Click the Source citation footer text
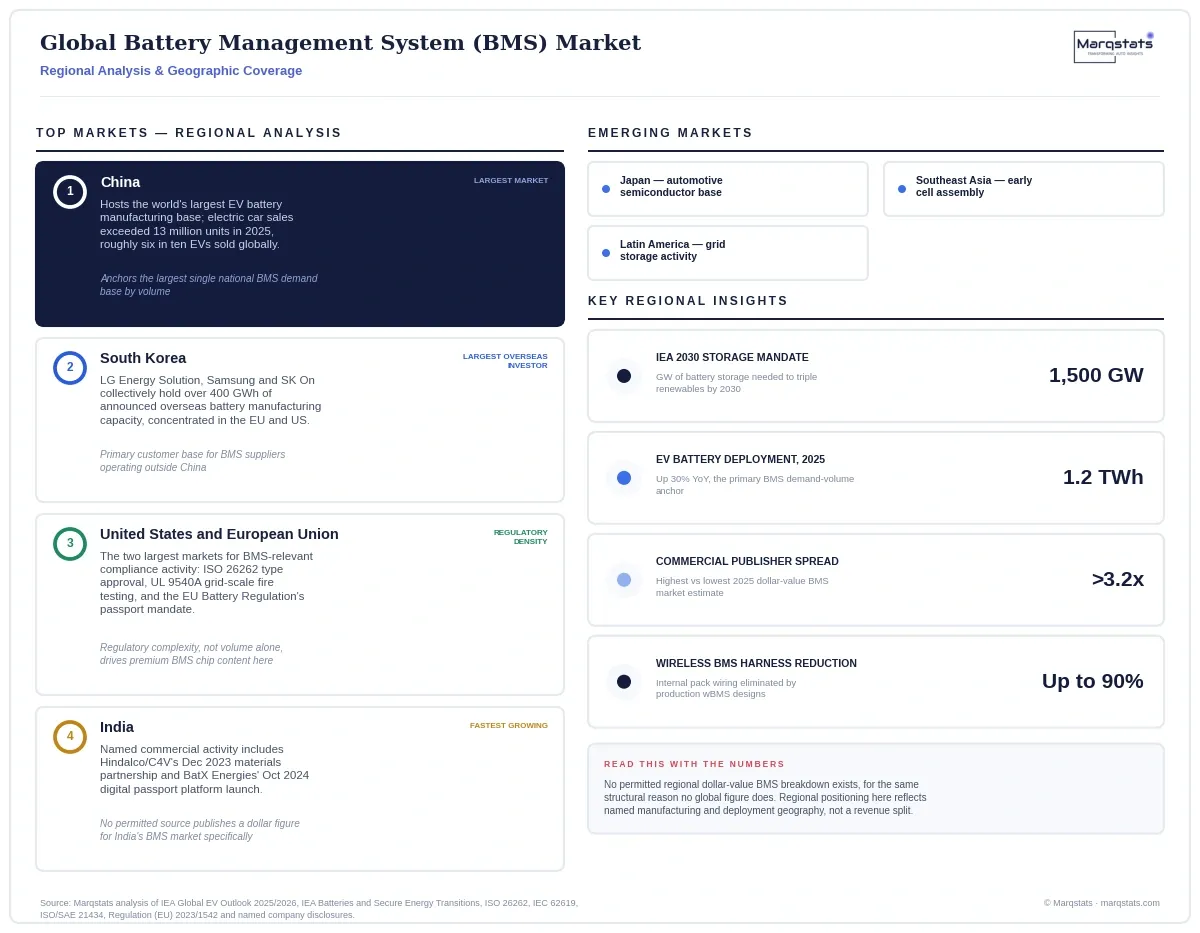Screen dimensions: 1200x933 click(309, 909)
